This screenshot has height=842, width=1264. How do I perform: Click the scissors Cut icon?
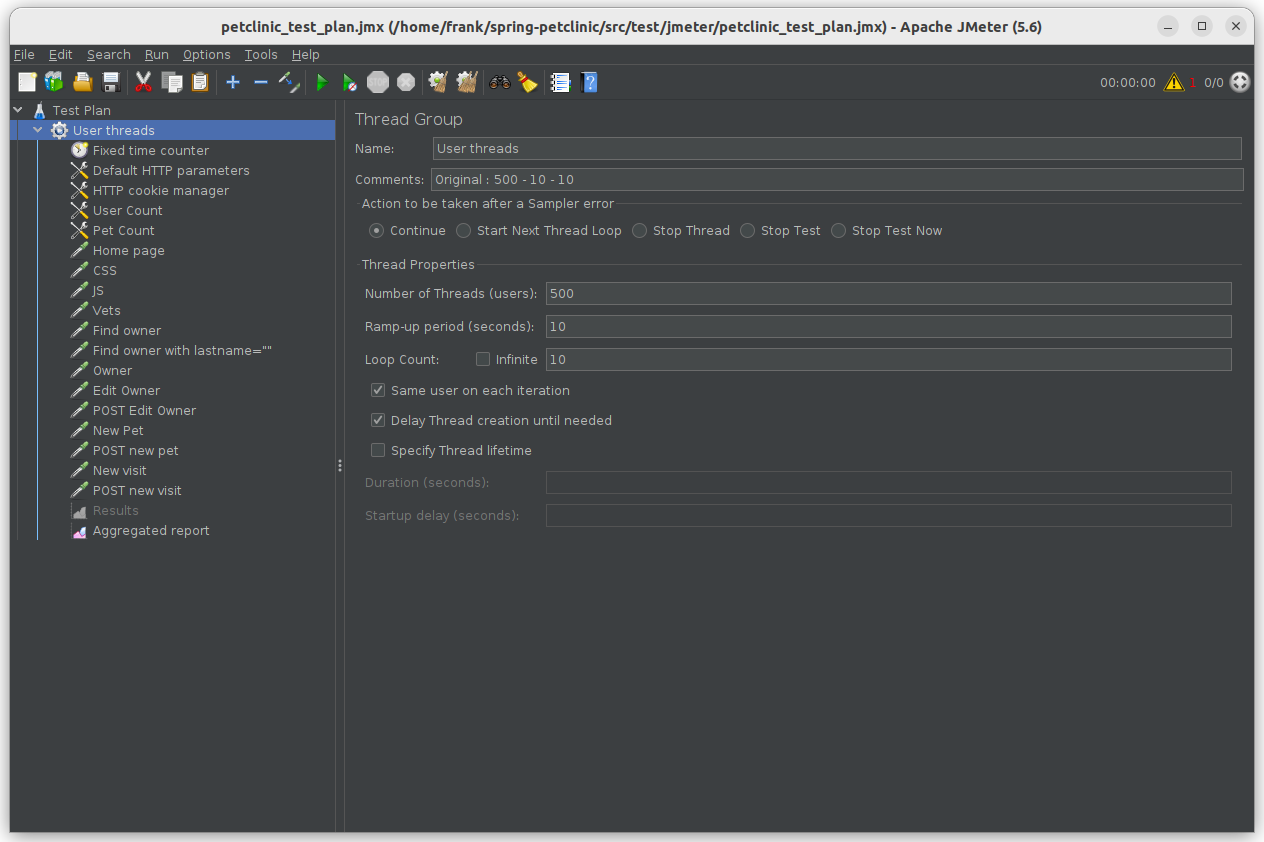point(143,83)
